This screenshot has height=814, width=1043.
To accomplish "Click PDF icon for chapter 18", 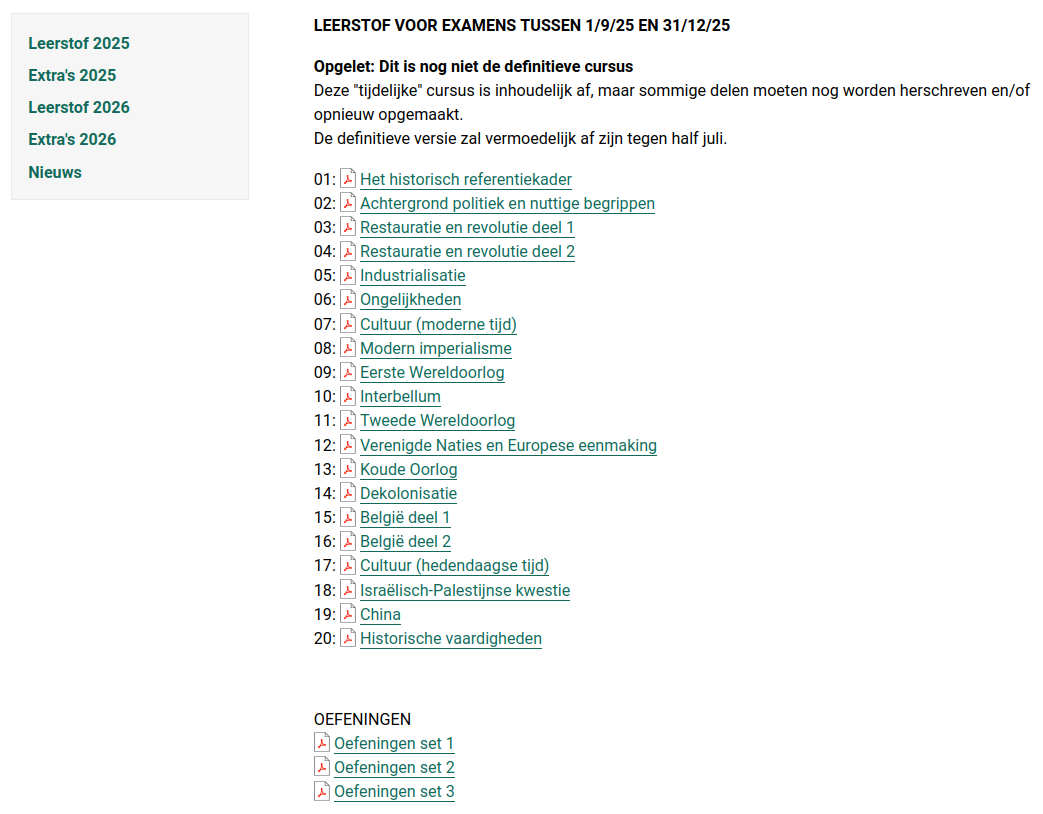I will point(348,589).
